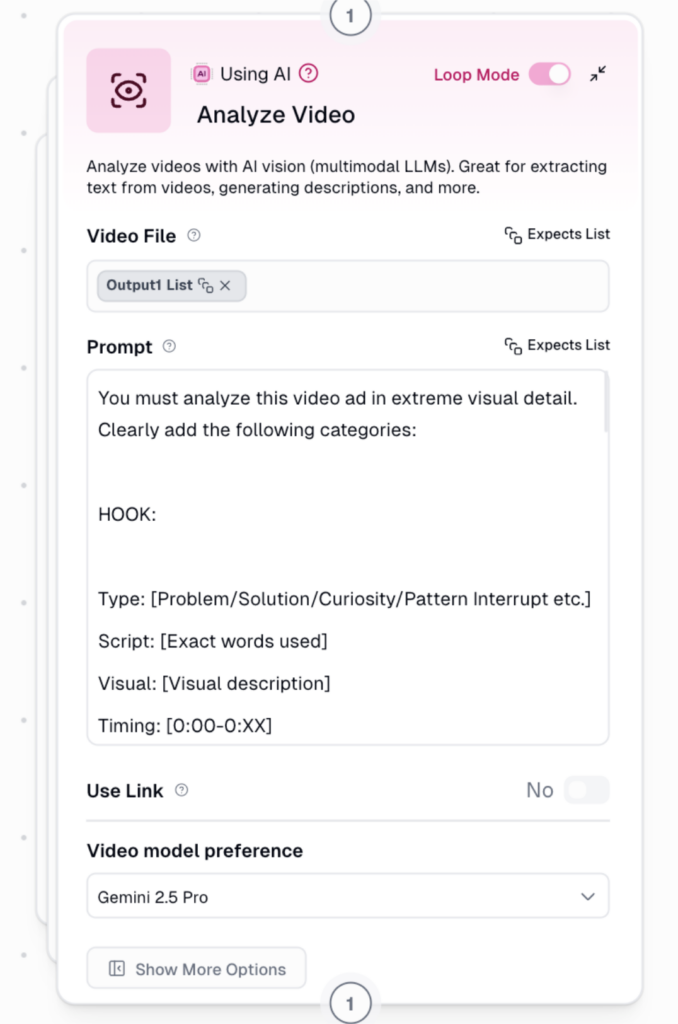
Task: Expand Show More Options
Action: pyautogui.click(x=197, y=968)
